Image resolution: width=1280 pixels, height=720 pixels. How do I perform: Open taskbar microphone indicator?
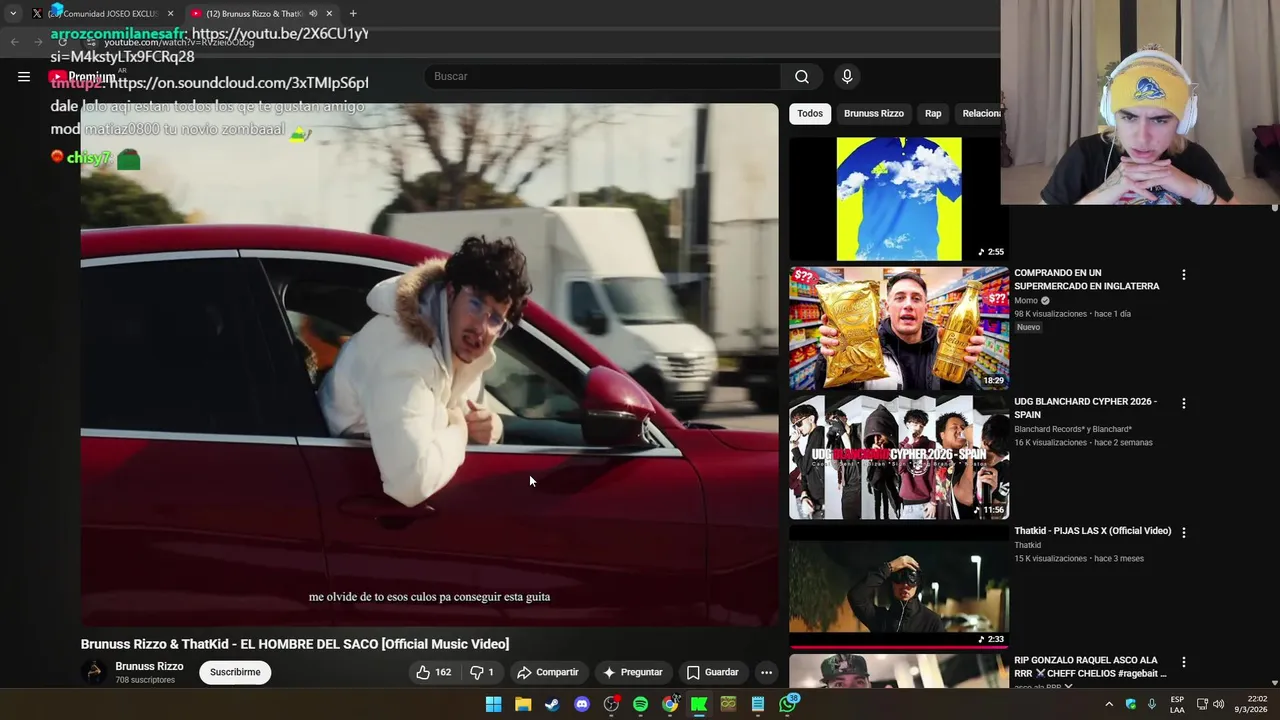click(1152, 704)
